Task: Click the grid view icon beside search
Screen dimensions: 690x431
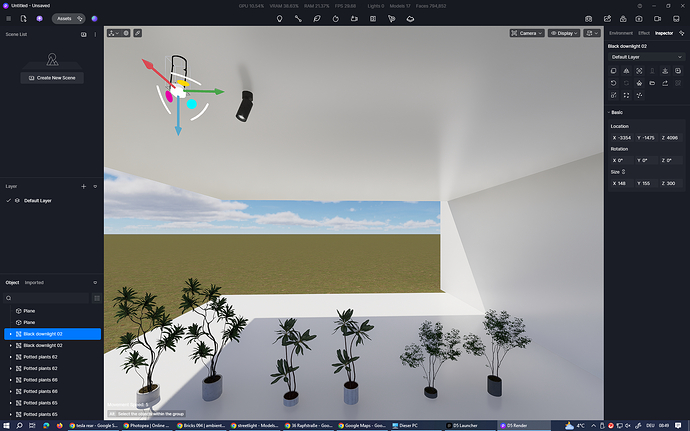Action: point(96,298)
